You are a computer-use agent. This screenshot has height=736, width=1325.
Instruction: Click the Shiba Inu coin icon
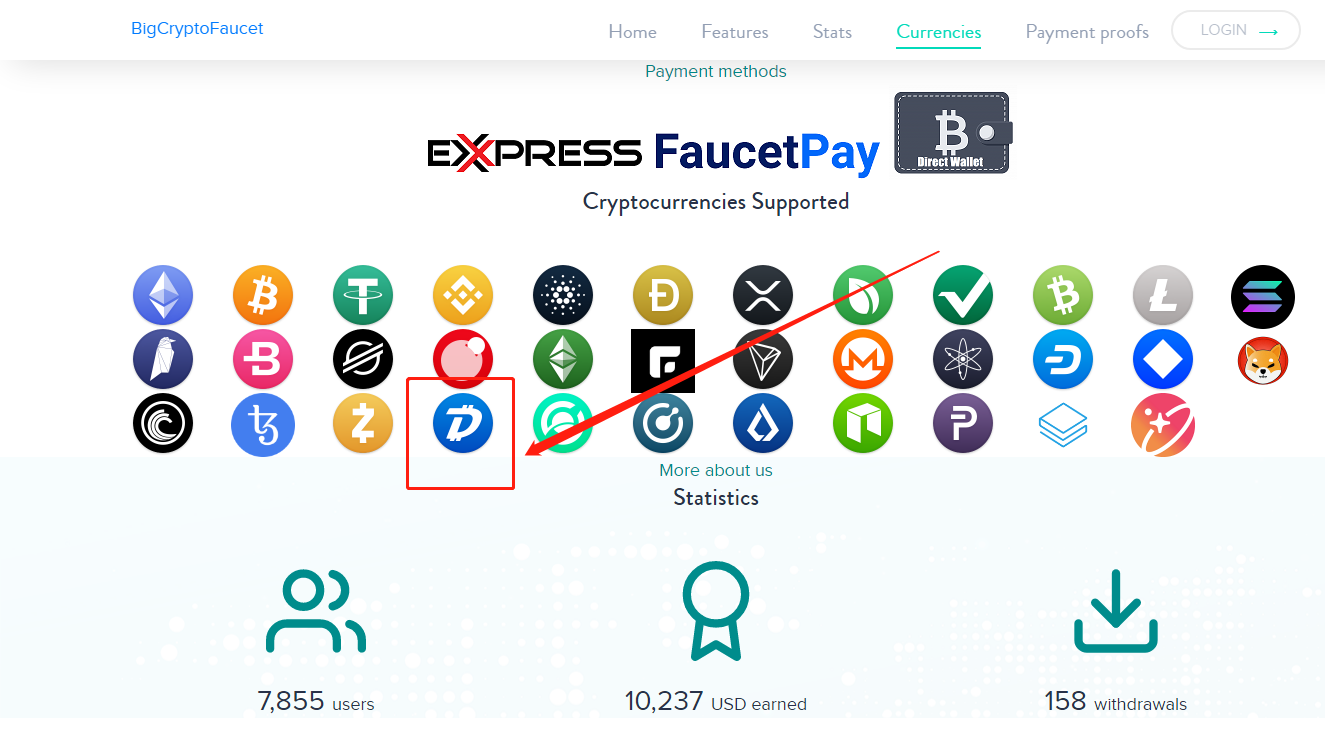click(x=1263, y=361)
